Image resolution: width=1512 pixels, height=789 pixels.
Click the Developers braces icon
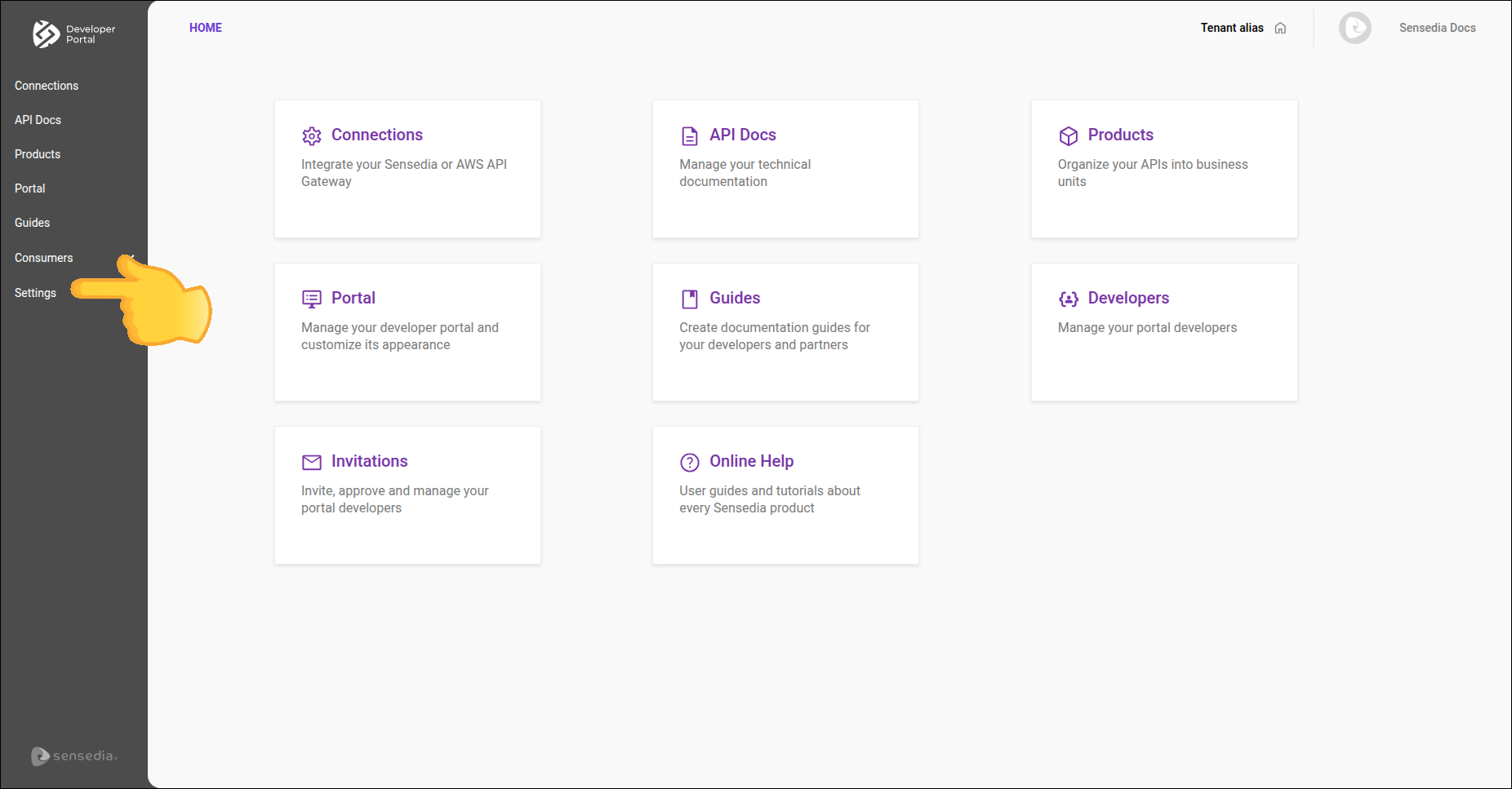point(1068,299)
